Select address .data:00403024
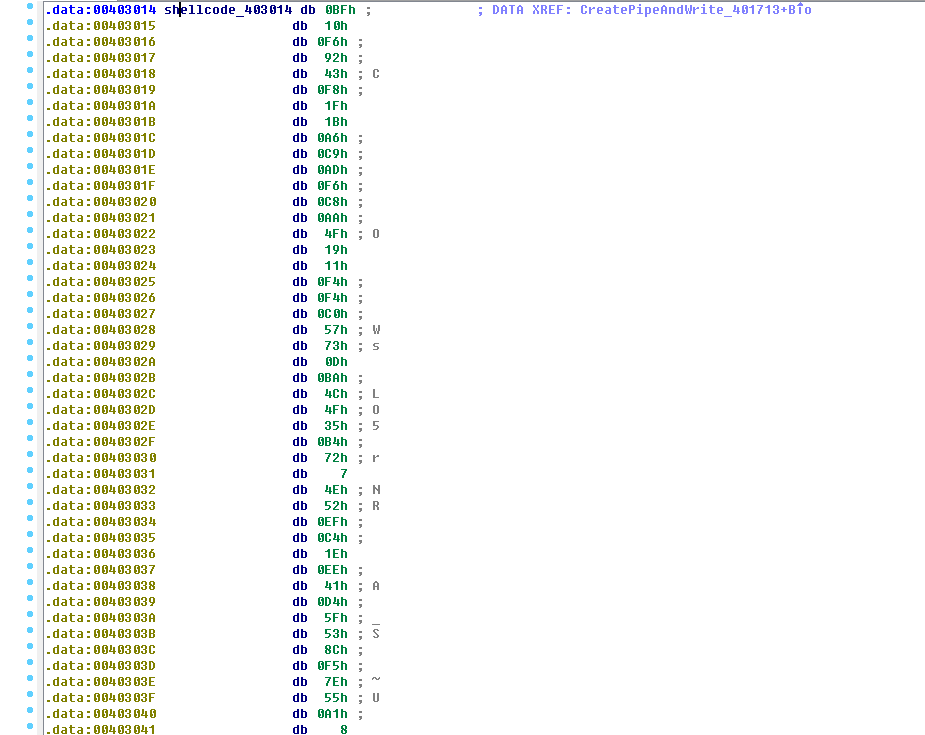Screen dimensions: 925x735 (101, 266)
